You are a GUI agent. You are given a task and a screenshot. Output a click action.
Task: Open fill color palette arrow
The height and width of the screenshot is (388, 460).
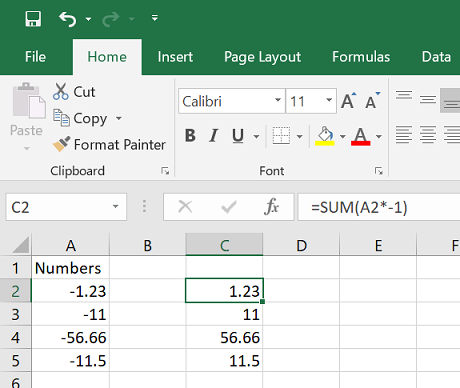[343, 136]
